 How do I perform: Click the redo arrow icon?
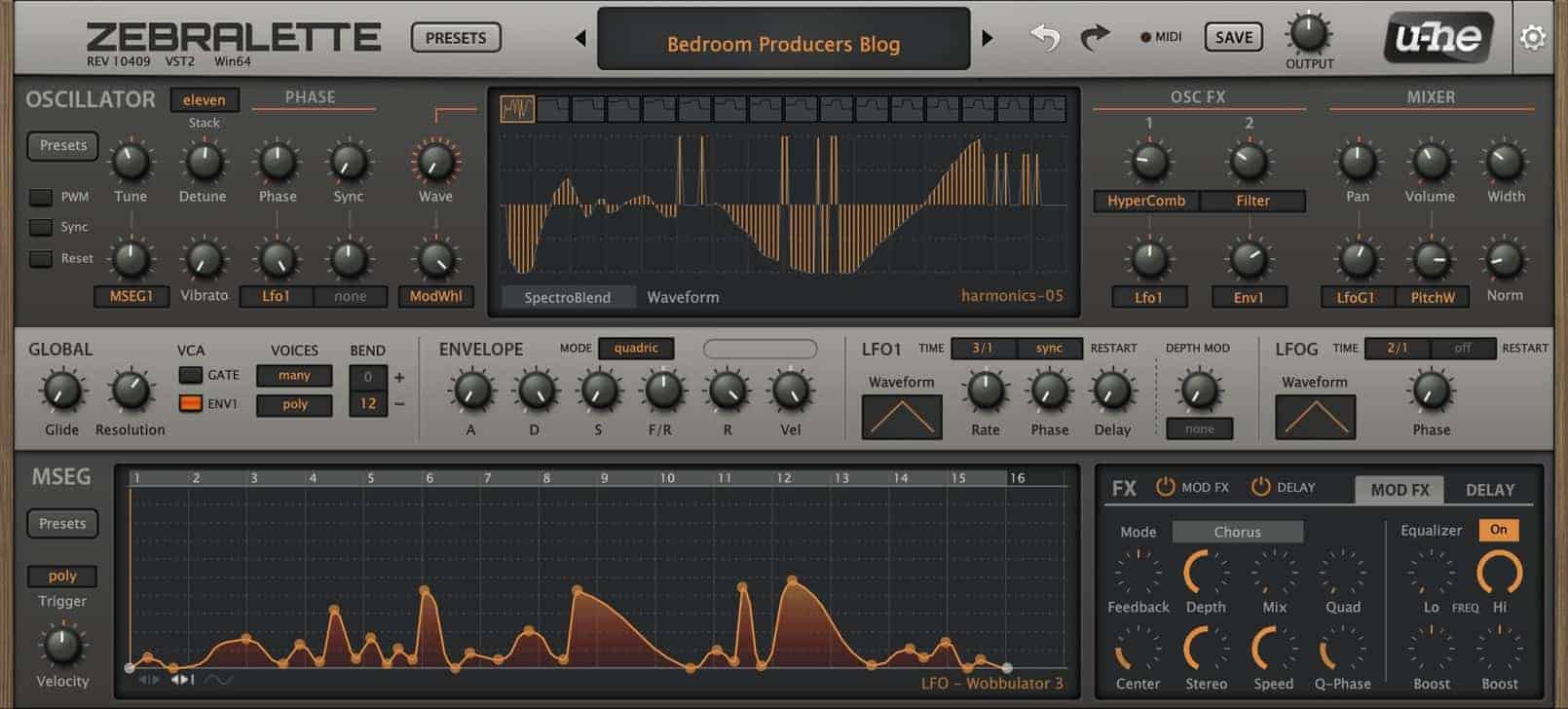click(x=1096, y=38)
